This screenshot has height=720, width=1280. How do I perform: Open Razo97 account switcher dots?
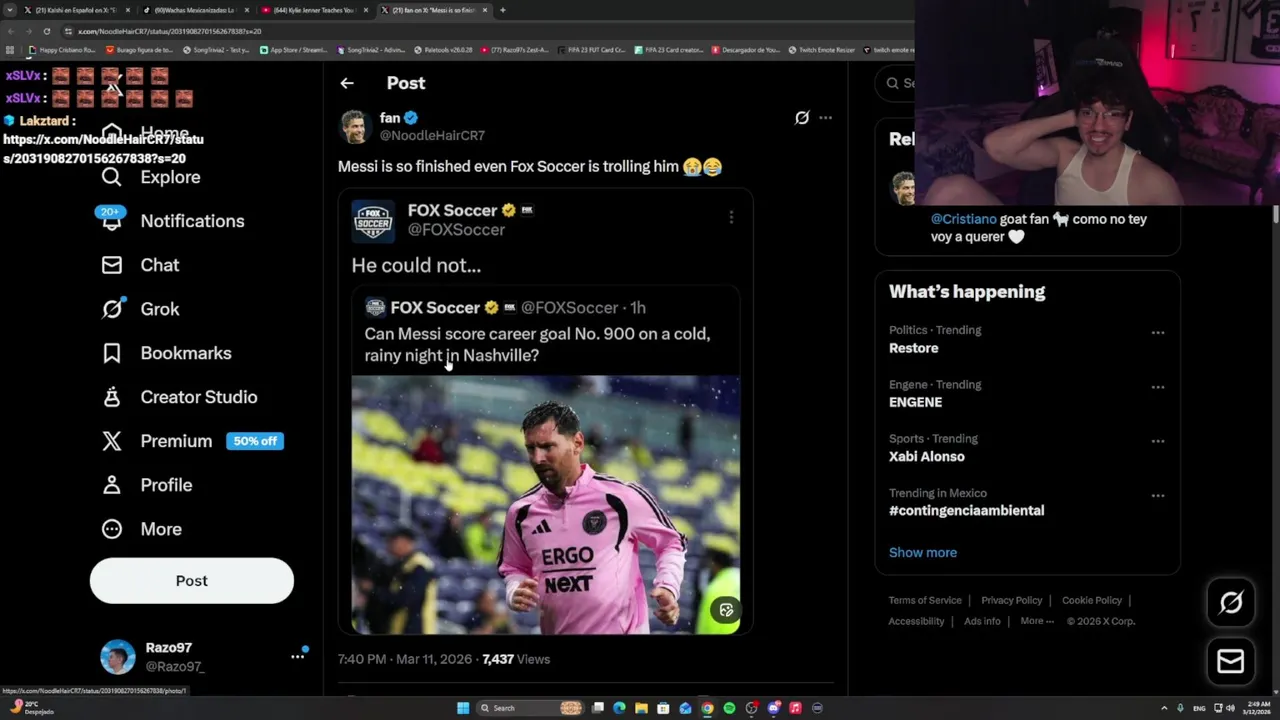click(297, 657)
